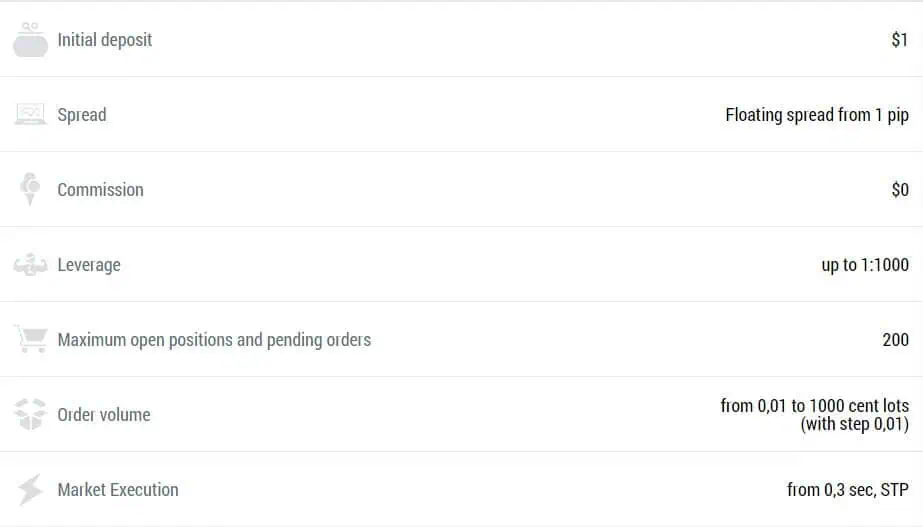Click the lightning bolt Market Execution icon

coord(30,489)
